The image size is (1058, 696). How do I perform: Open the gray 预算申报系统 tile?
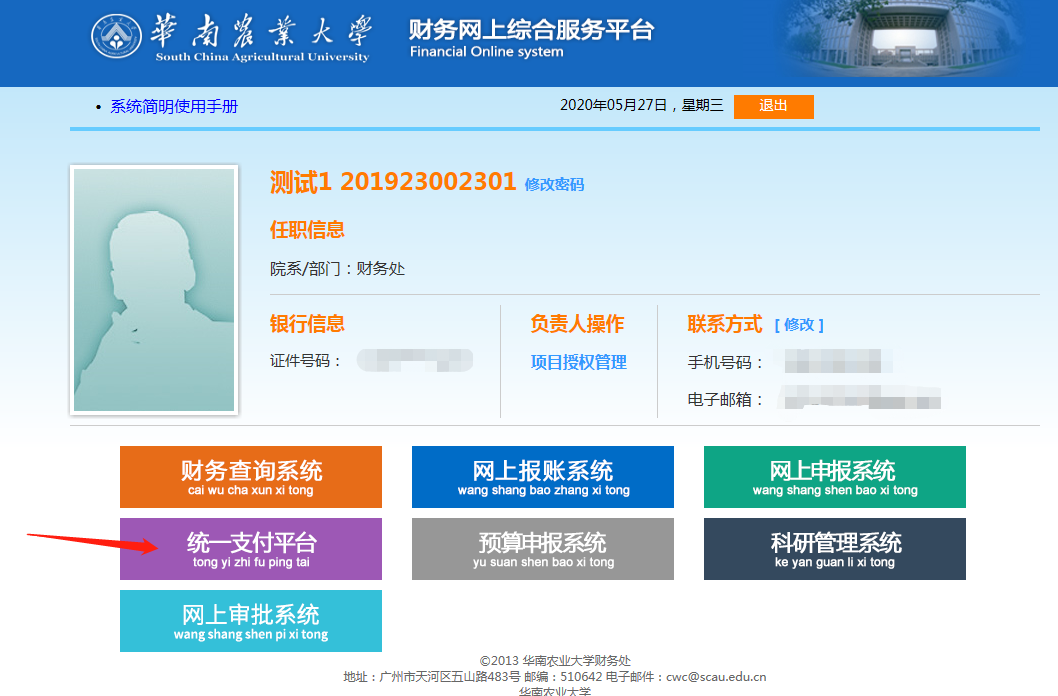pyautogui.click(x=543, y=549)
